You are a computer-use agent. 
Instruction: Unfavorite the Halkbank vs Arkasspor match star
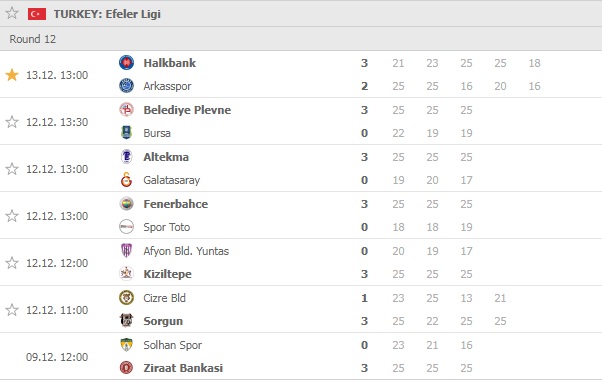click(12, 75)
